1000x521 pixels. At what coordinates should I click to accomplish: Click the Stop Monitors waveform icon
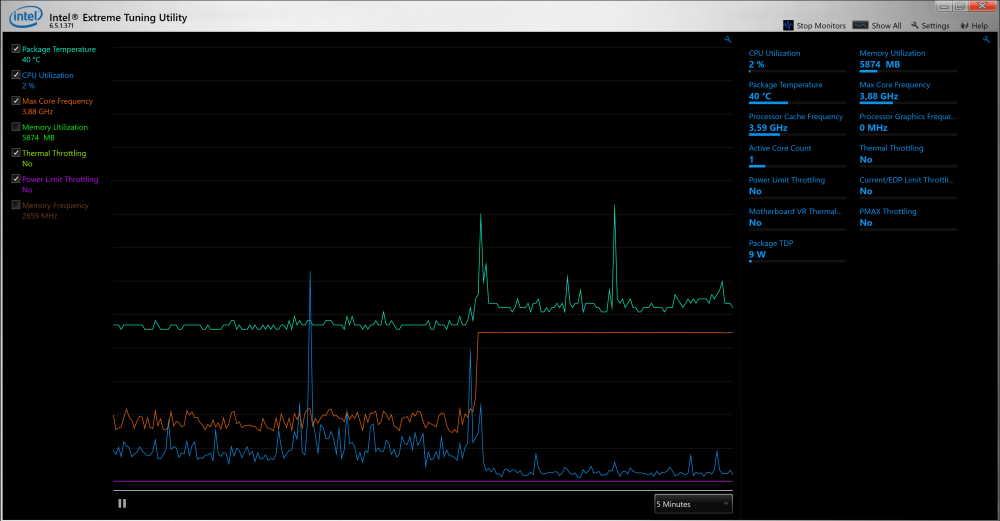coord(790,25)
